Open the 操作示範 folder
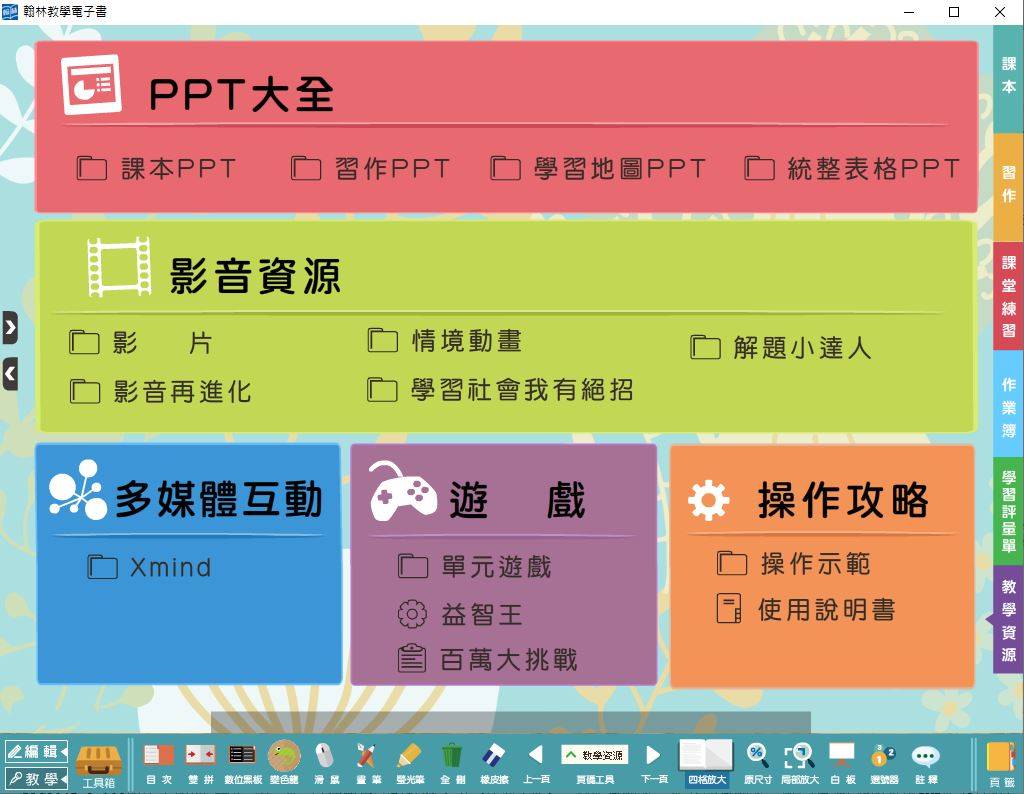Image resolution: width=1024 pixels, height=794 pixels. pos(793,564)
